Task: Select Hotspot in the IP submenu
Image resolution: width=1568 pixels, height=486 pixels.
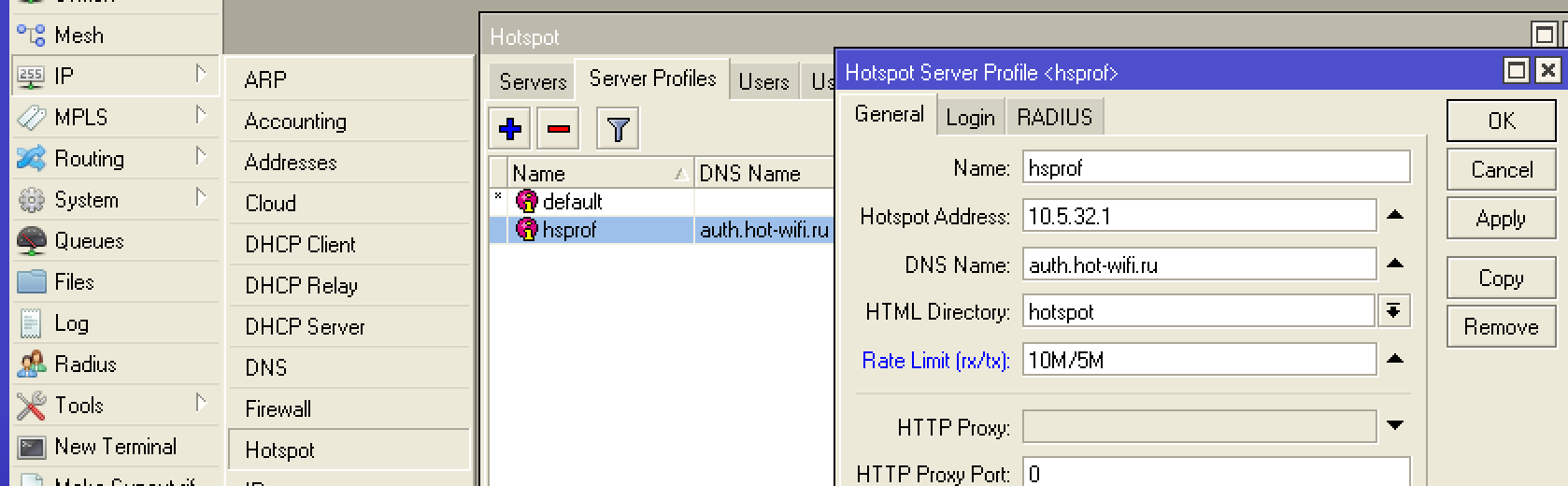Action: click(x=349, y=450)
